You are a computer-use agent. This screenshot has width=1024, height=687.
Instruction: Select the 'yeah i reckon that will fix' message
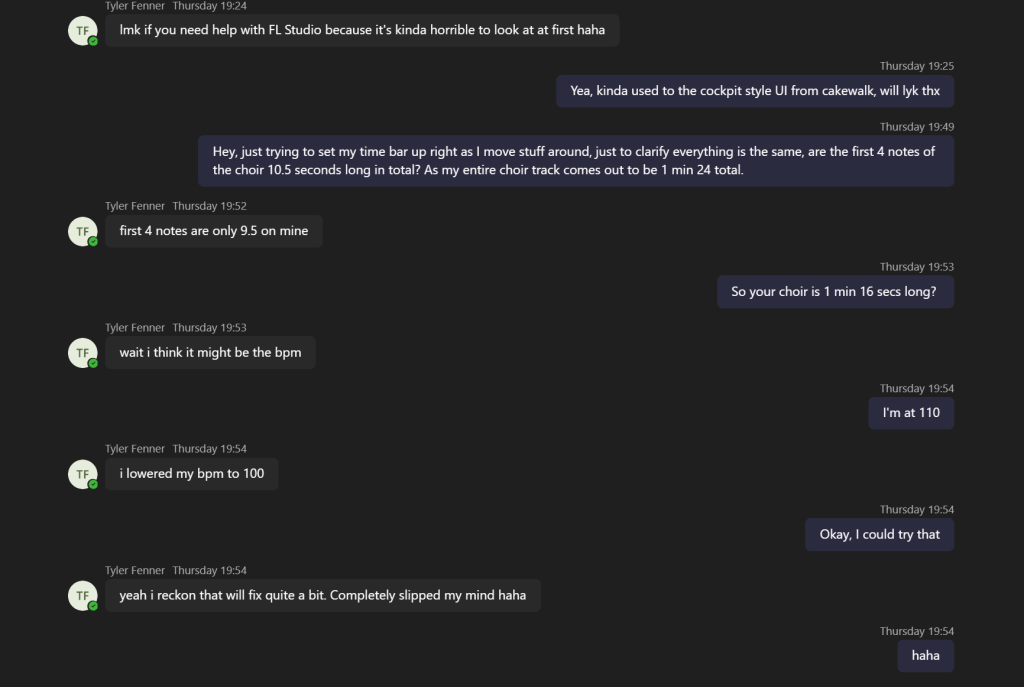coord(323,596)
